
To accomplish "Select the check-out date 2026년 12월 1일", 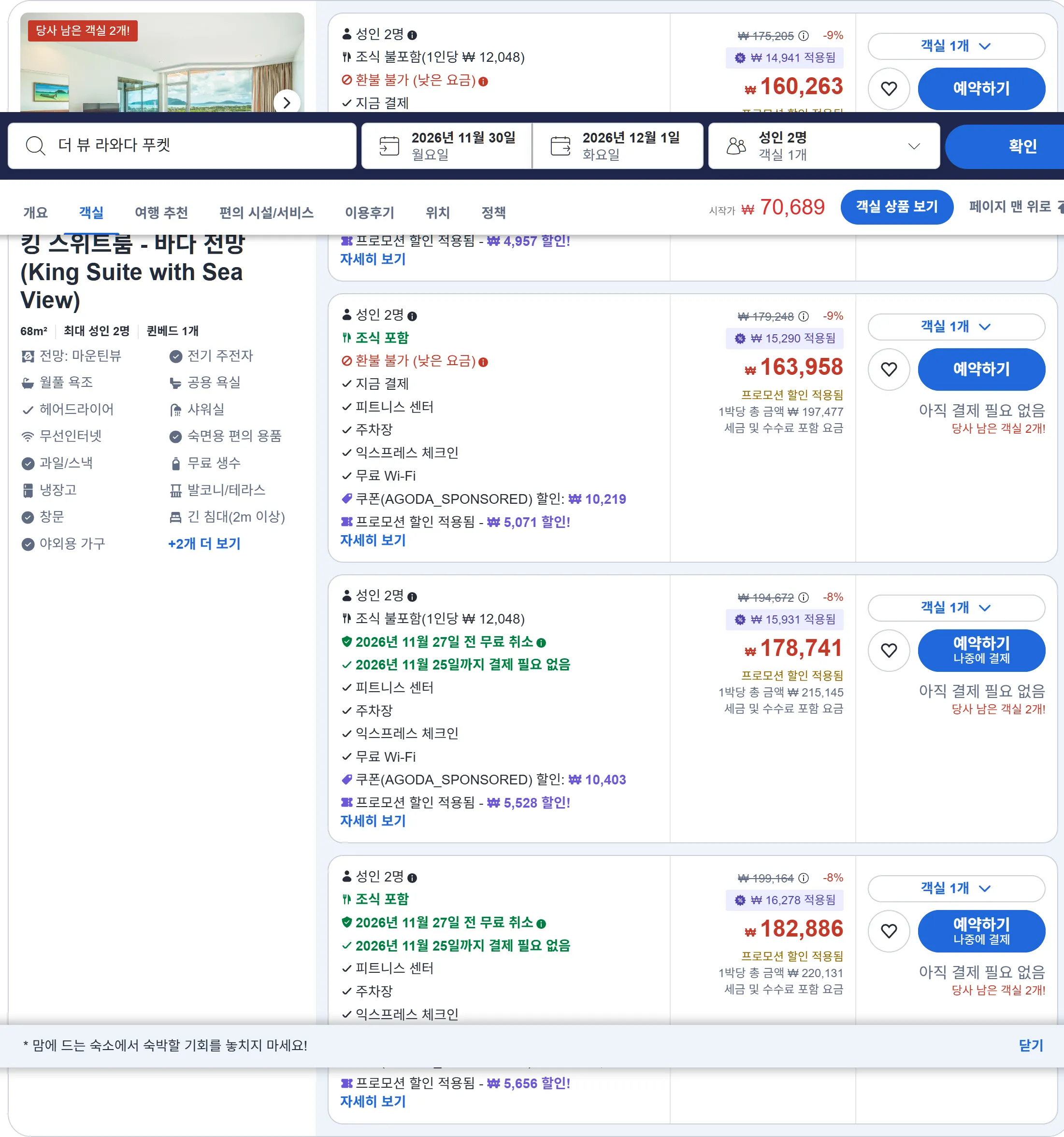I will [x=618, y=146].
